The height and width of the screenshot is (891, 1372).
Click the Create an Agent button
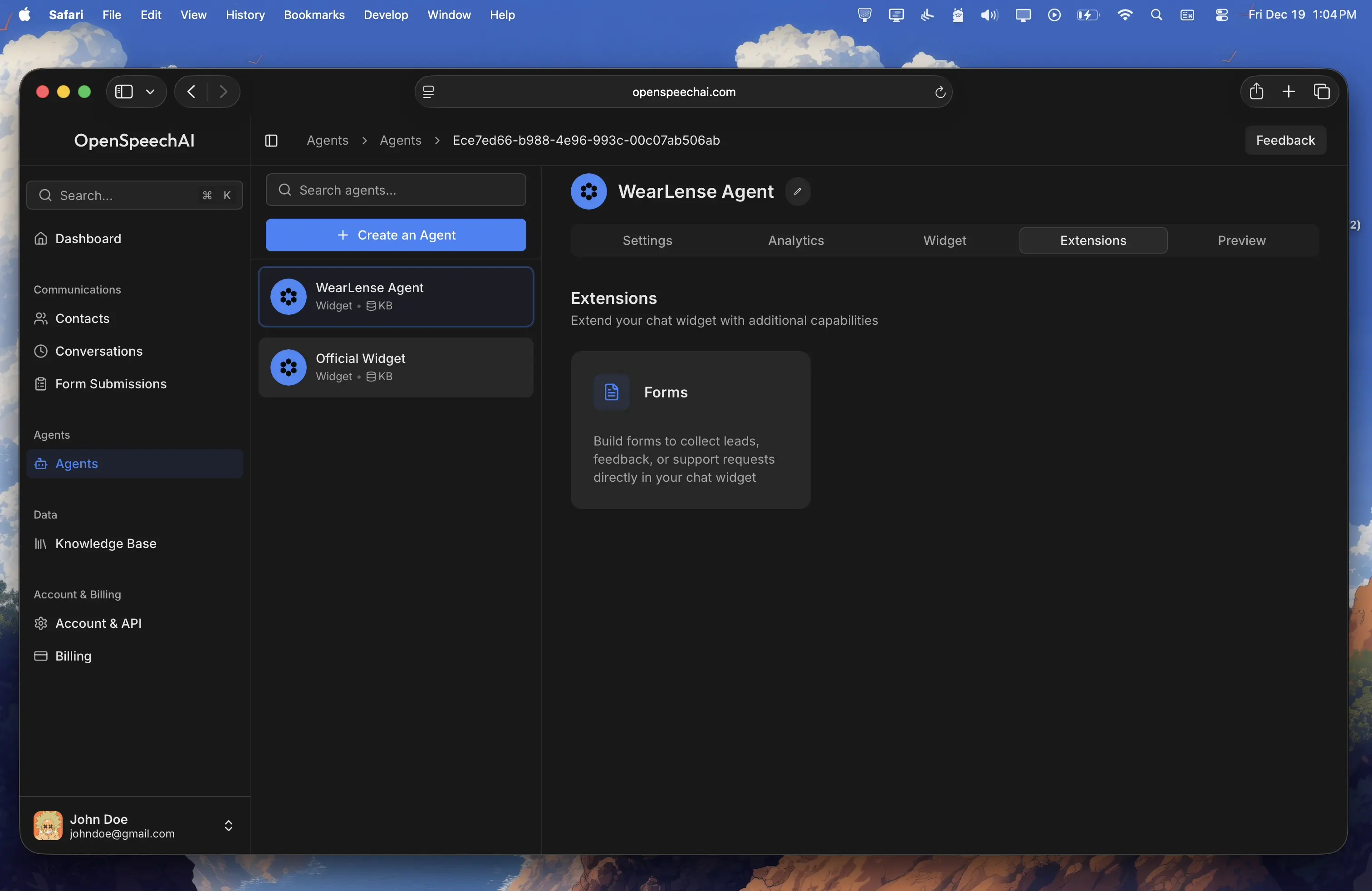click(396, 235)
